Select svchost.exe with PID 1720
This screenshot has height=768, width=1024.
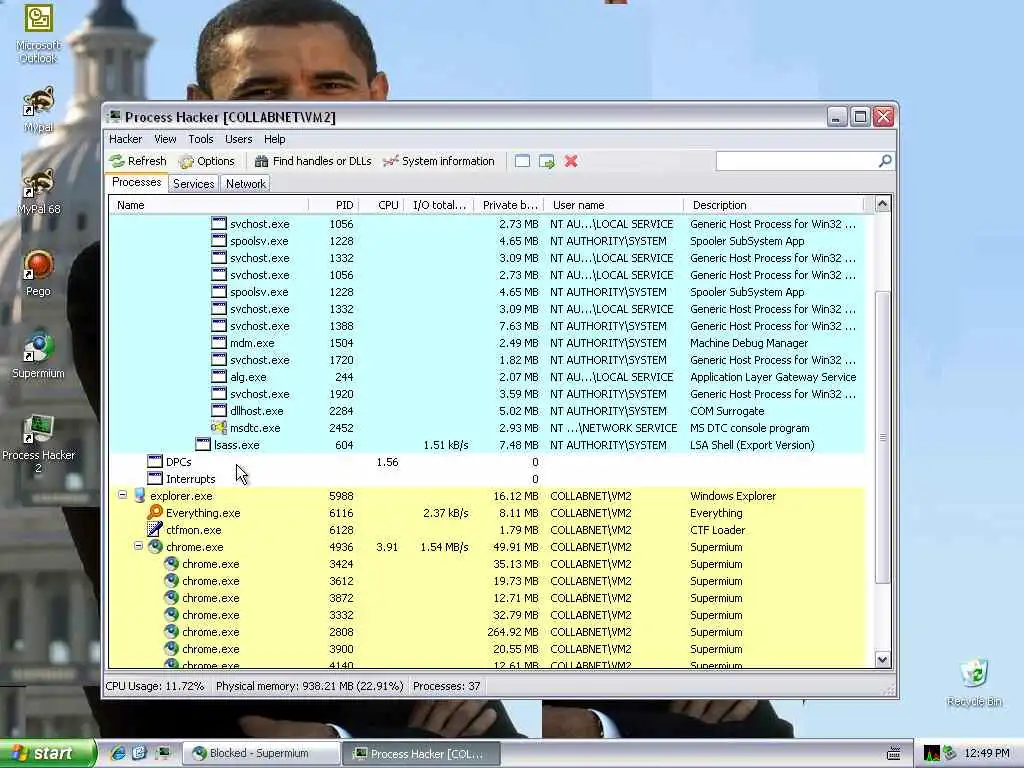pyautogui.click(x=487, y=360)
